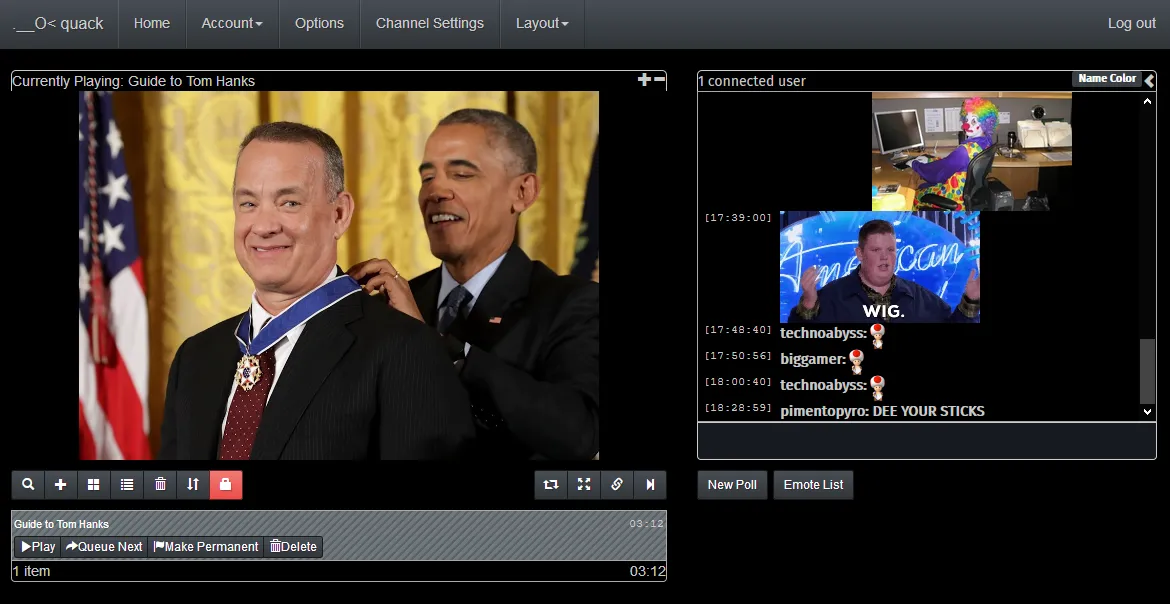Open the Account dropdown
Image resolution: width=1170 pixels, height=604 pixels.
(x=232, y=23)
